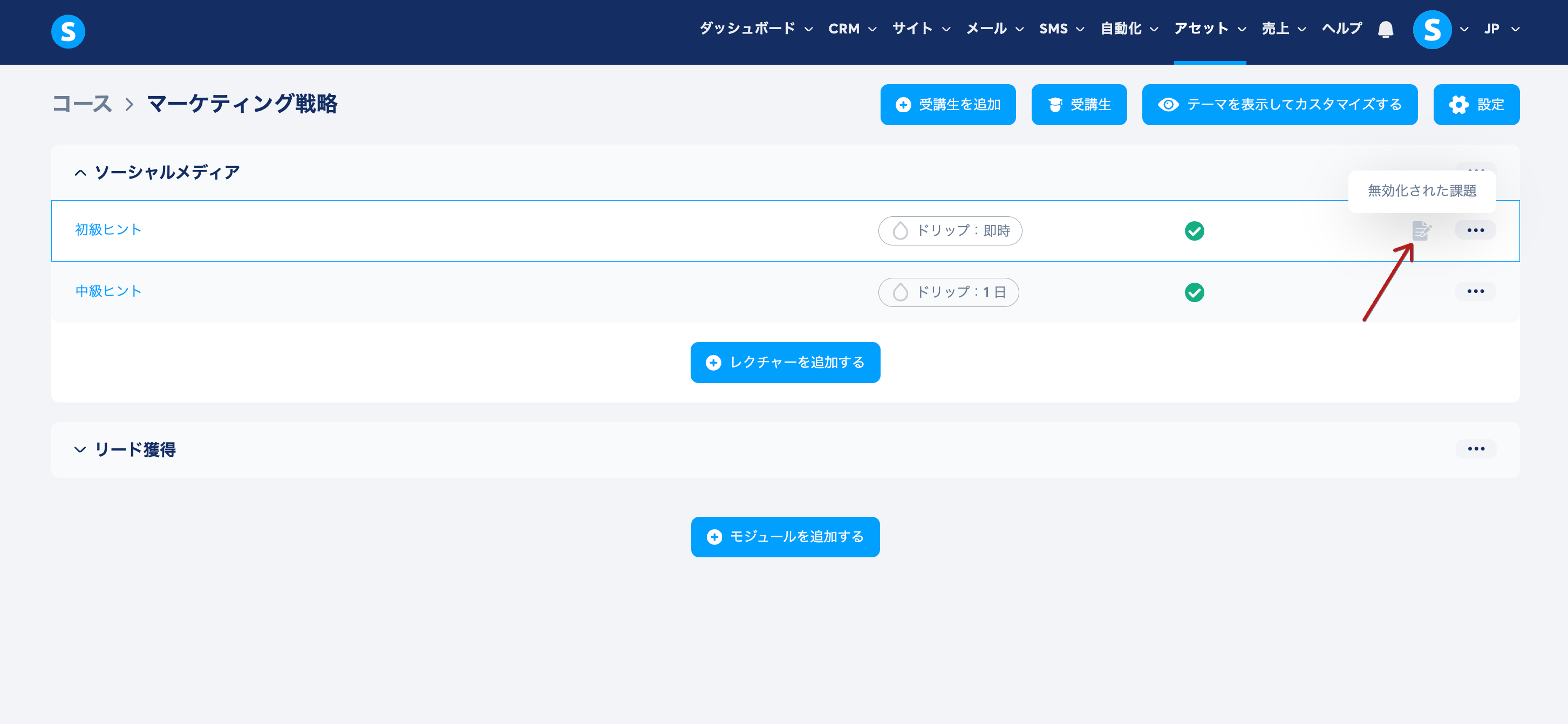Open the three-dot menu for 中級ヒント
This screenshot has height=724, width=1568.
tap(1476, 291)
